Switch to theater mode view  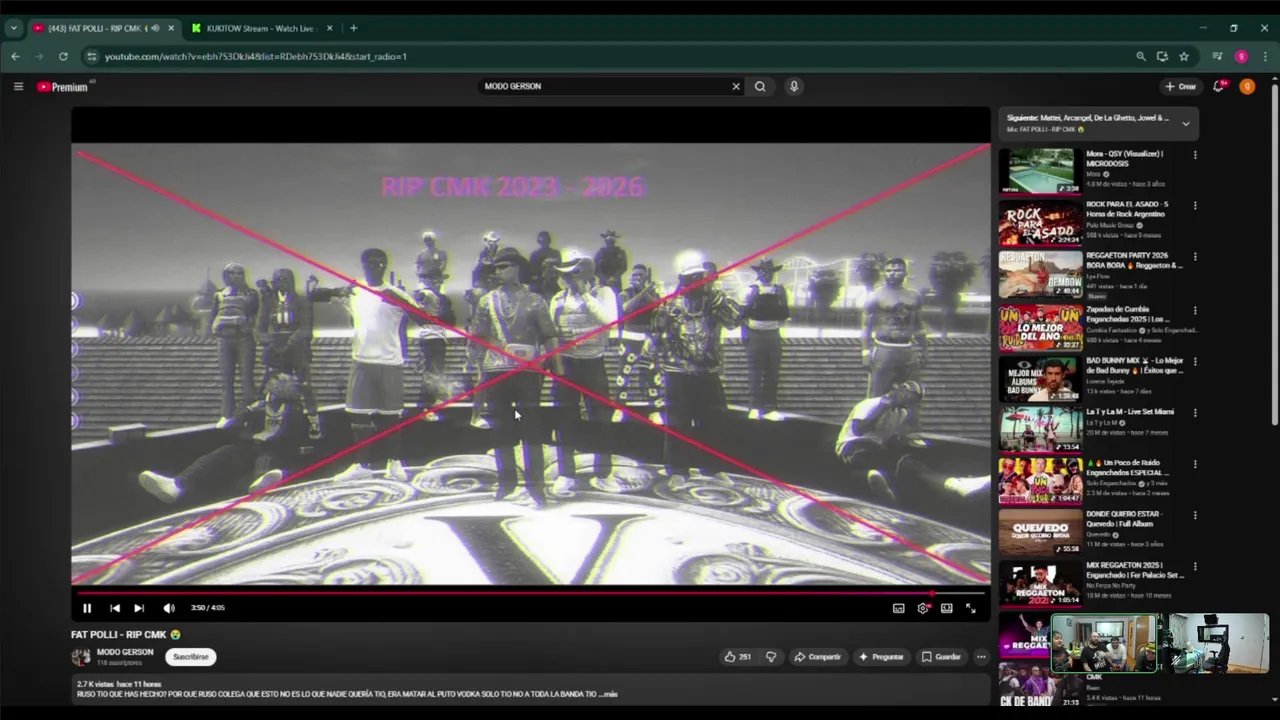pos(946,608)
